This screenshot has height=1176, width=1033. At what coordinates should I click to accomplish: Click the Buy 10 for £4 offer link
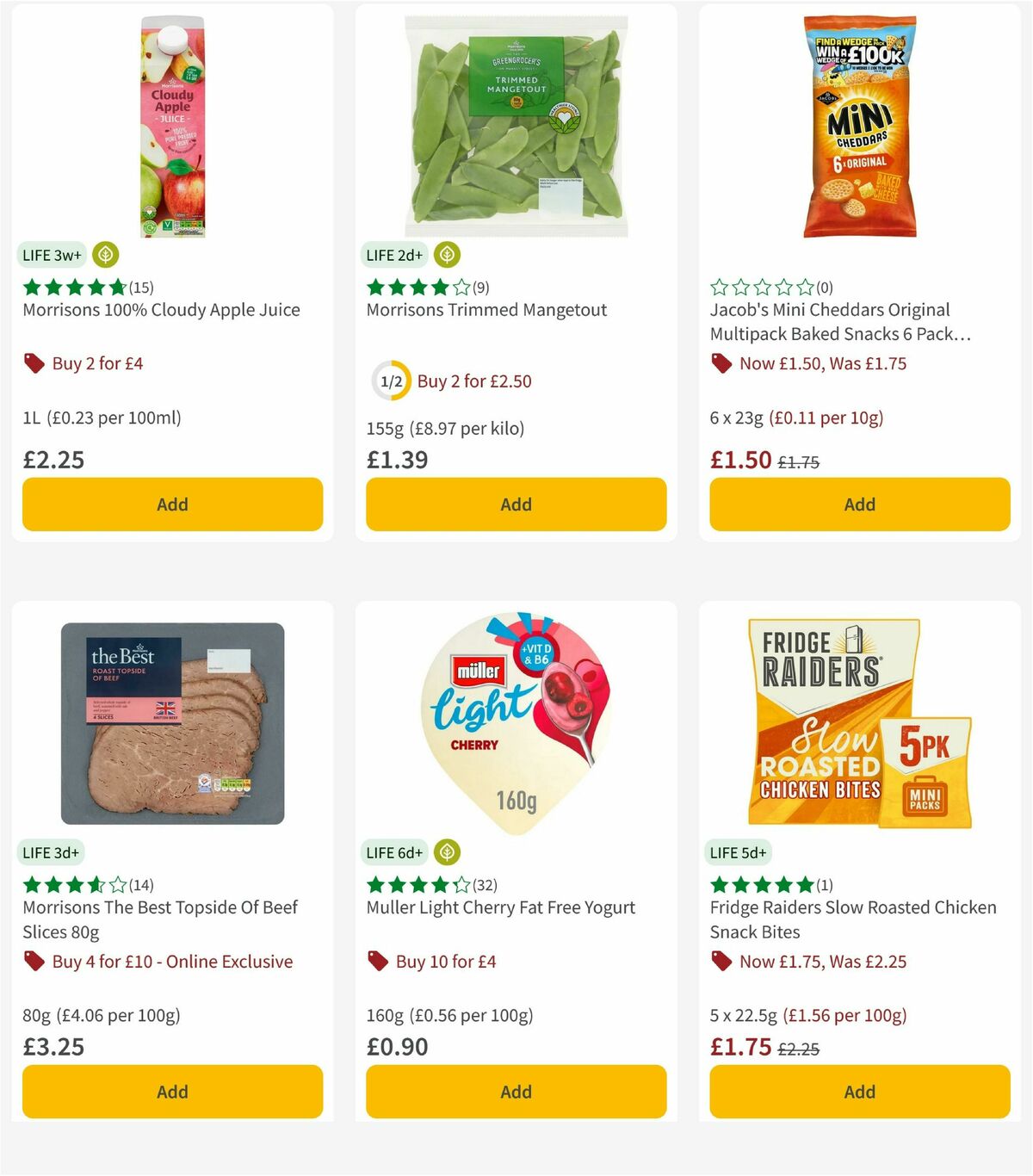click(445, 962)
